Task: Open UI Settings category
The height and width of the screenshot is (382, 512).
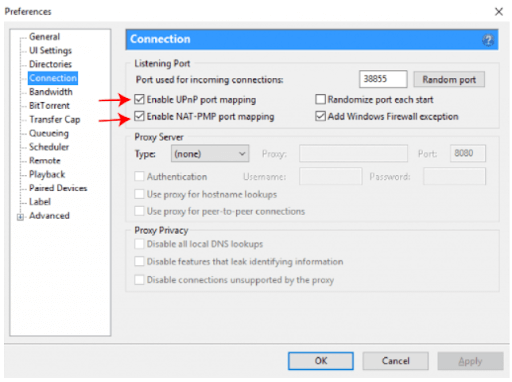Action: point(50,50)
